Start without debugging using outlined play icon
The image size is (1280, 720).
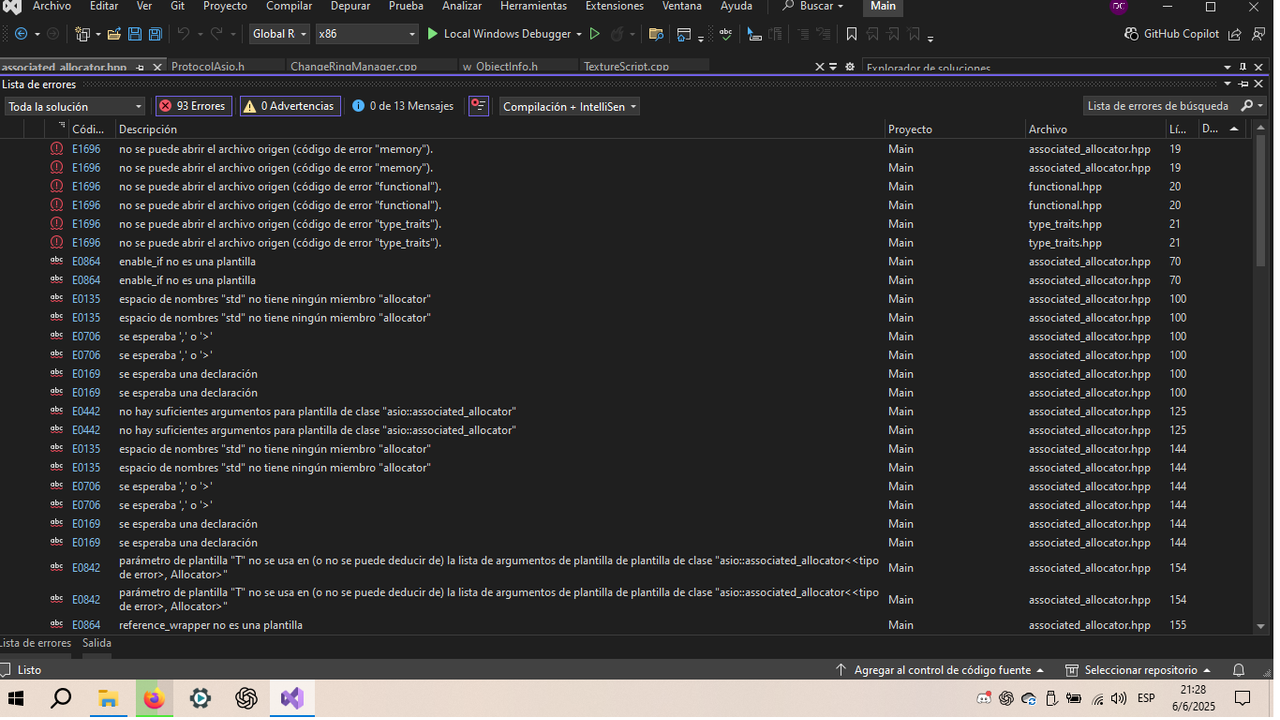point(595,34)
